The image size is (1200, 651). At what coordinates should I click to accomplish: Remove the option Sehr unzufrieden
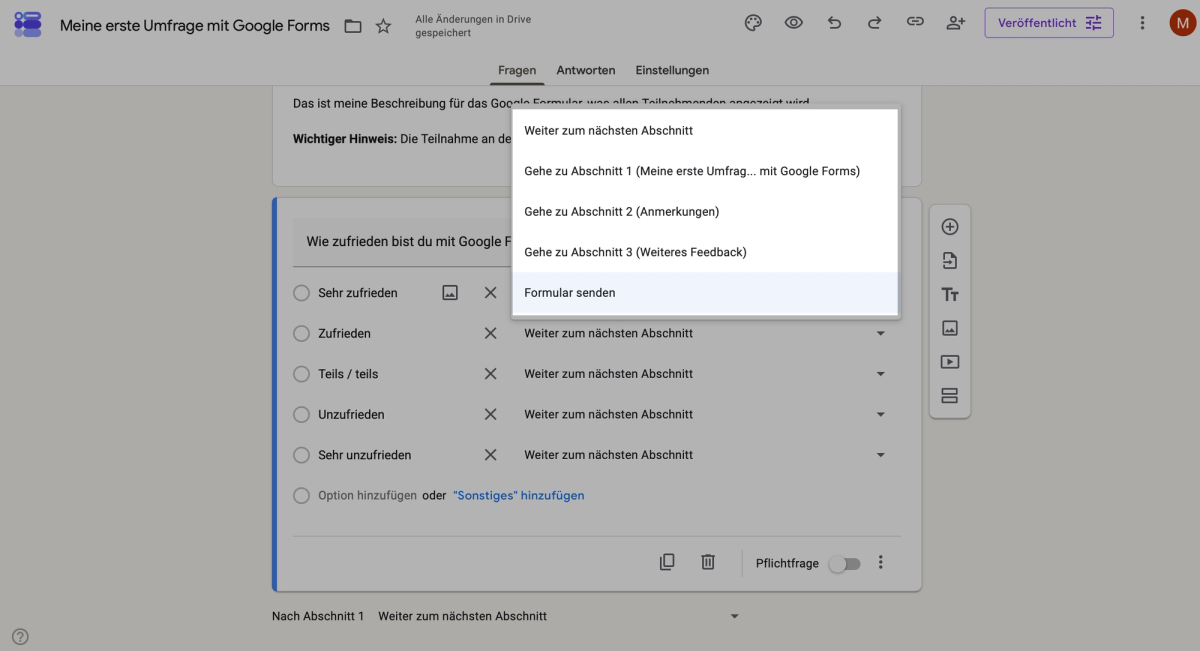(x=490, y=455)
